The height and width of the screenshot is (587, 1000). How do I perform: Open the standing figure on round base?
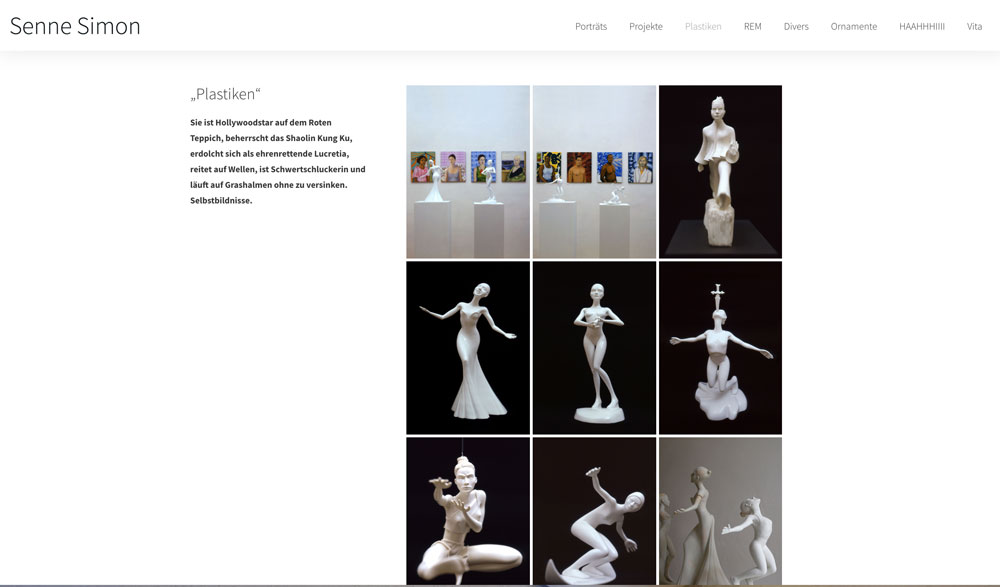(594, 347)
